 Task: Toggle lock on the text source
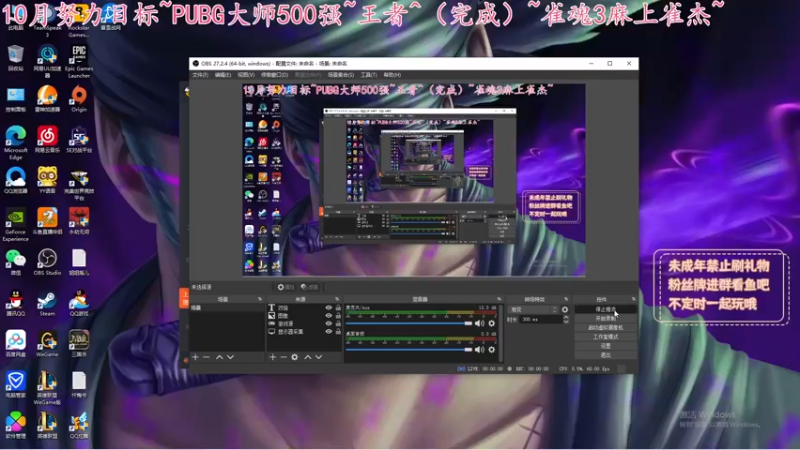click(338, 308)
